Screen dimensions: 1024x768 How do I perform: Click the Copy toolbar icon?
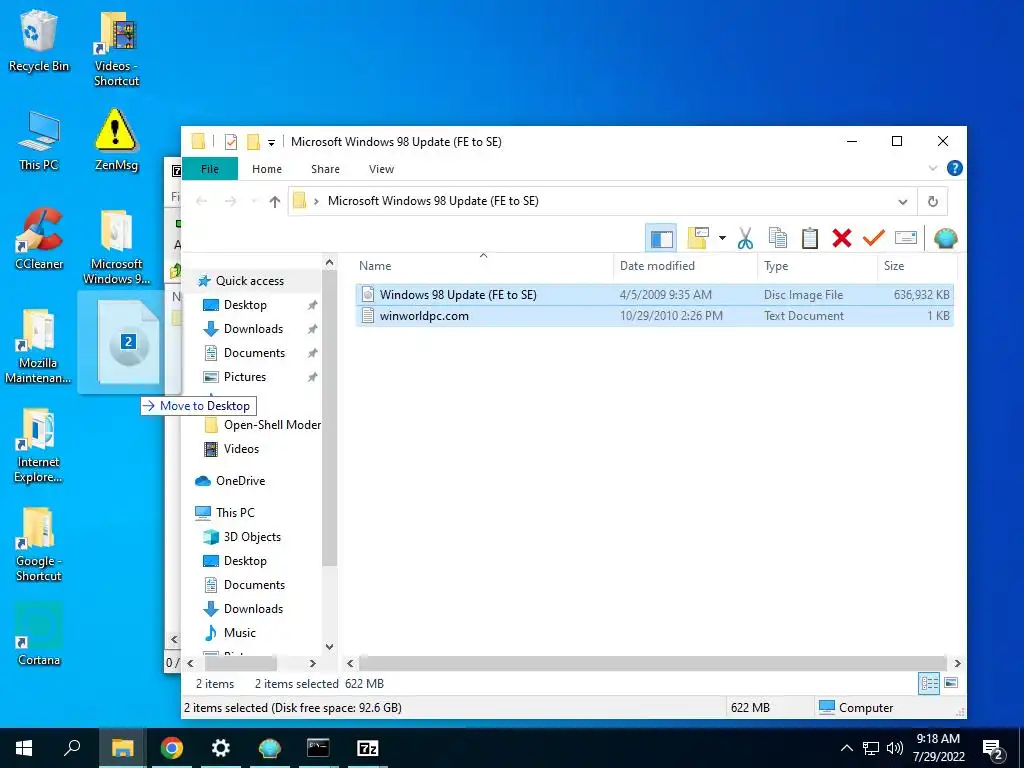[x=778, y=238]
